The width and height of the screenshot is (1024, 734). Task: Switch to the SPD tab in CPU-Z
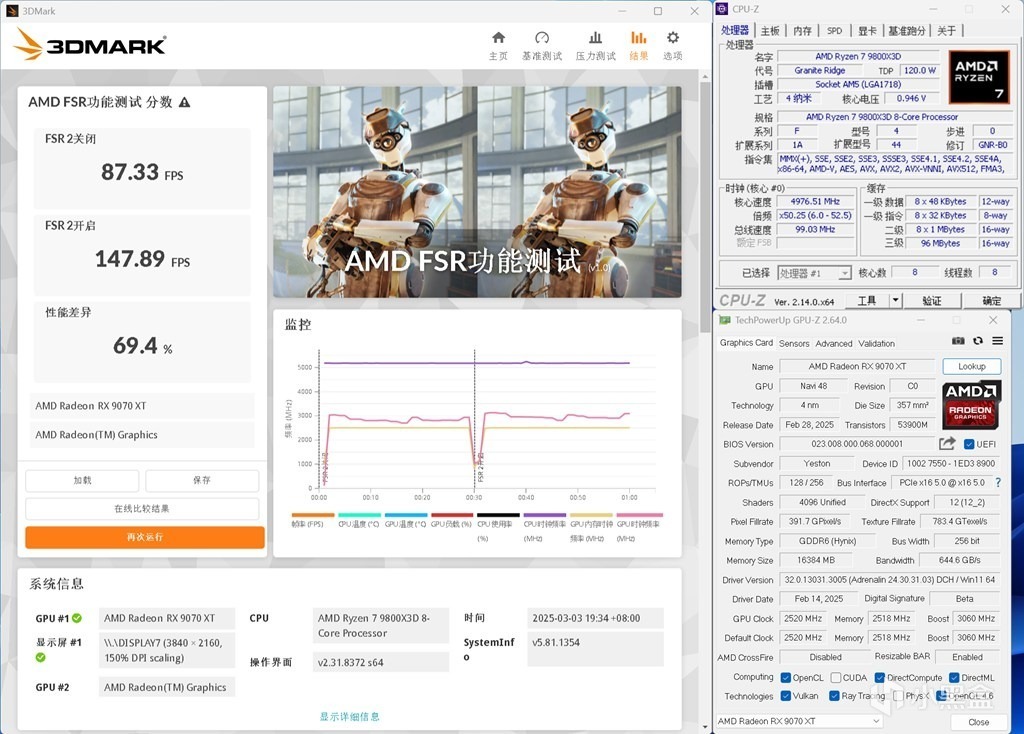(x=835, y=31)
